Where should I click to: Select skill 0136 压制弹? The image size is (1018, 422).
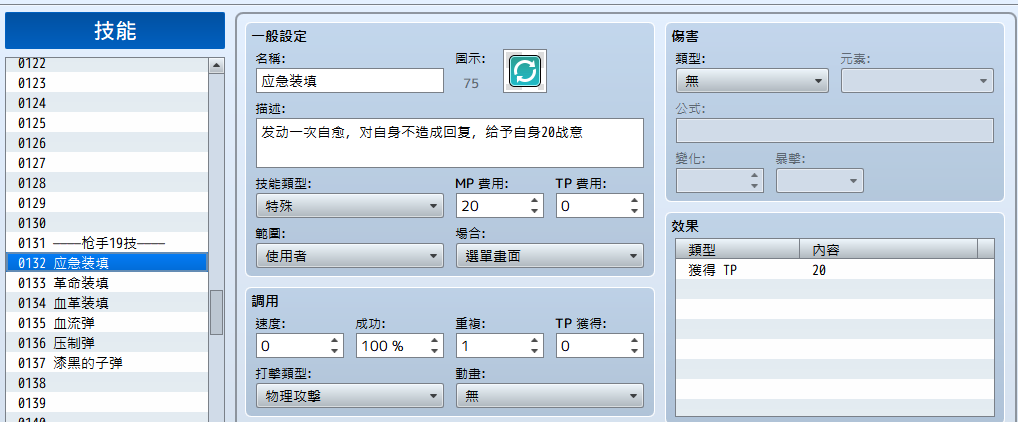pyautogui.click(x=106, y=343)
